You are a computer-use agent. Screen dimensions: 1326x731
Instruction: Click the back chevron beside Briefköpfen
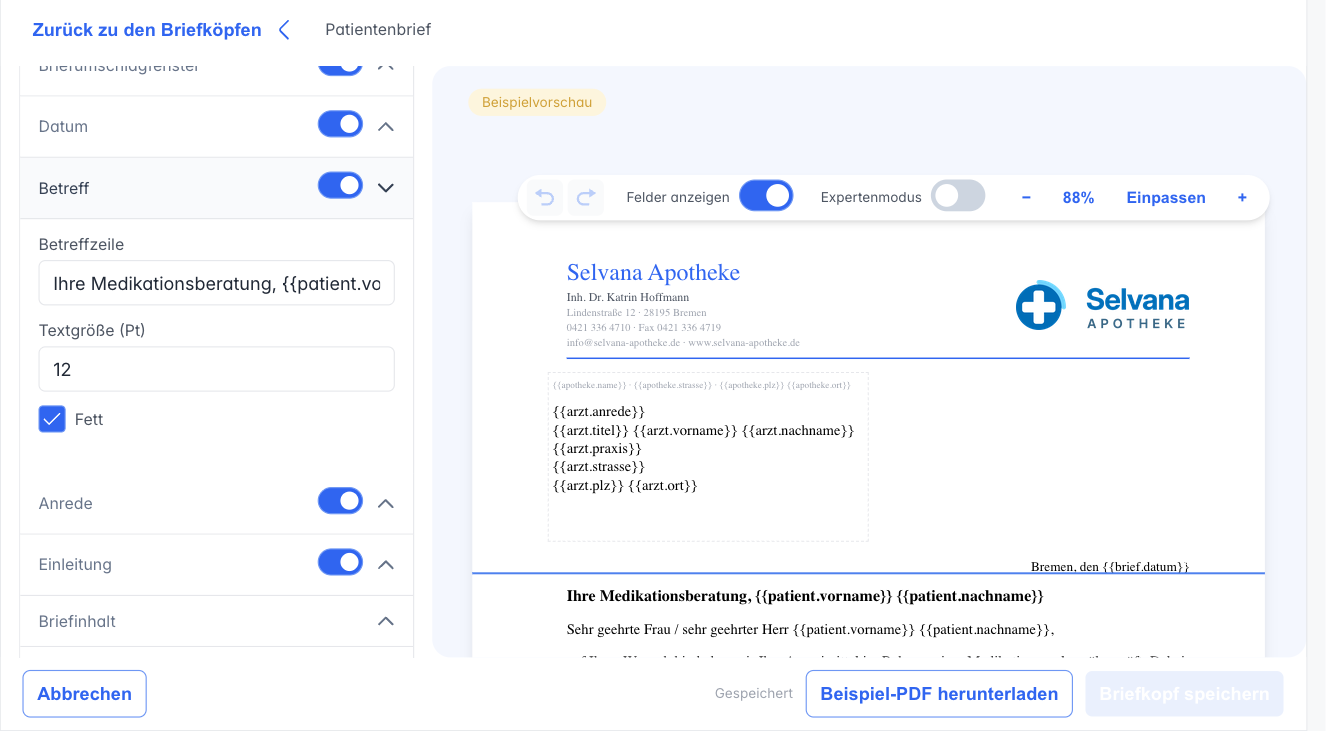tap(284, 30)
